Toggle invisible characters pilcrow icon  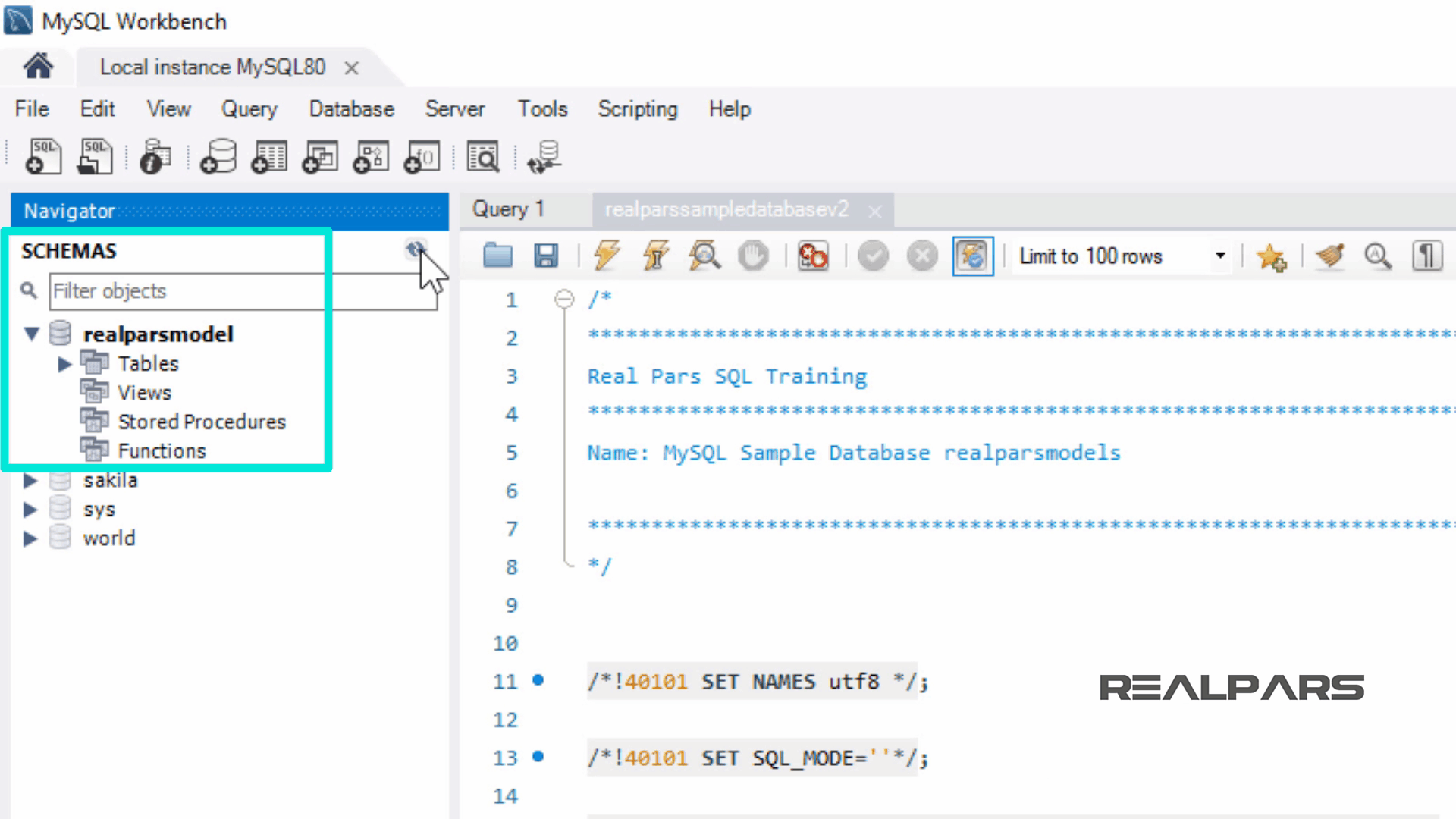1427,256
